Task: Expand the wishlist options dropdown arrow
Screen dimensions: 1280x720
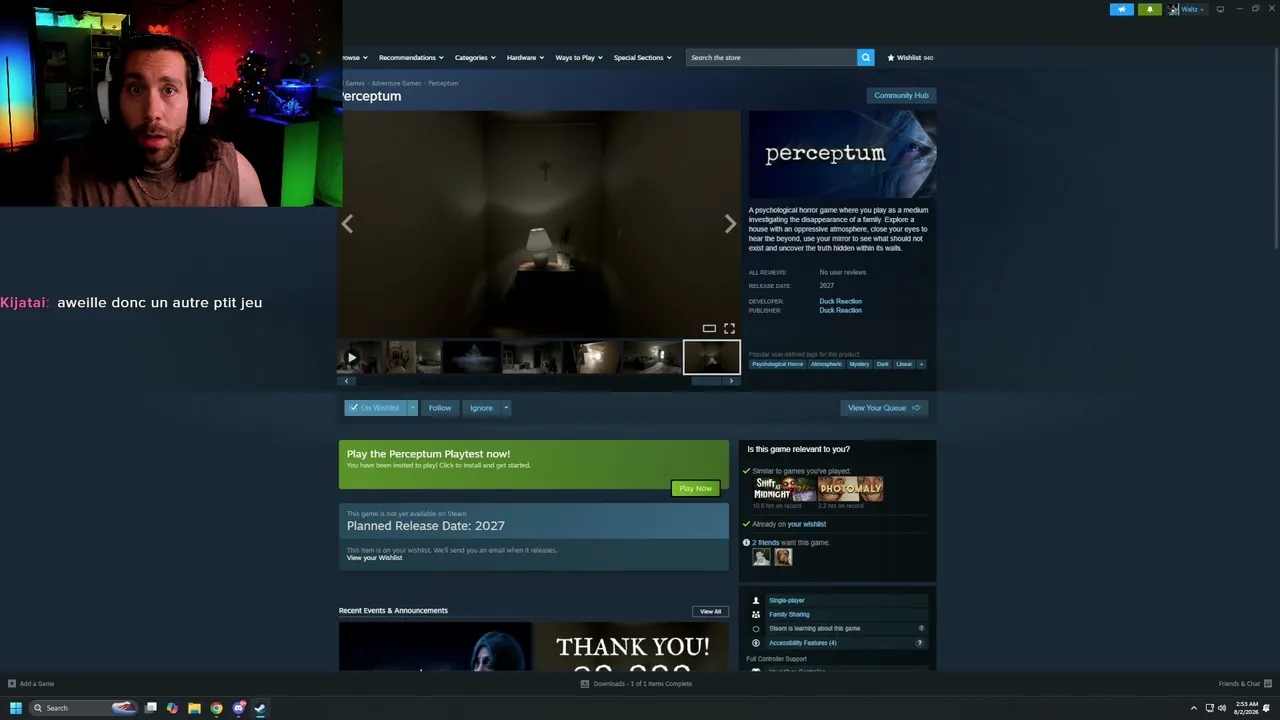Action: (411, 408)
